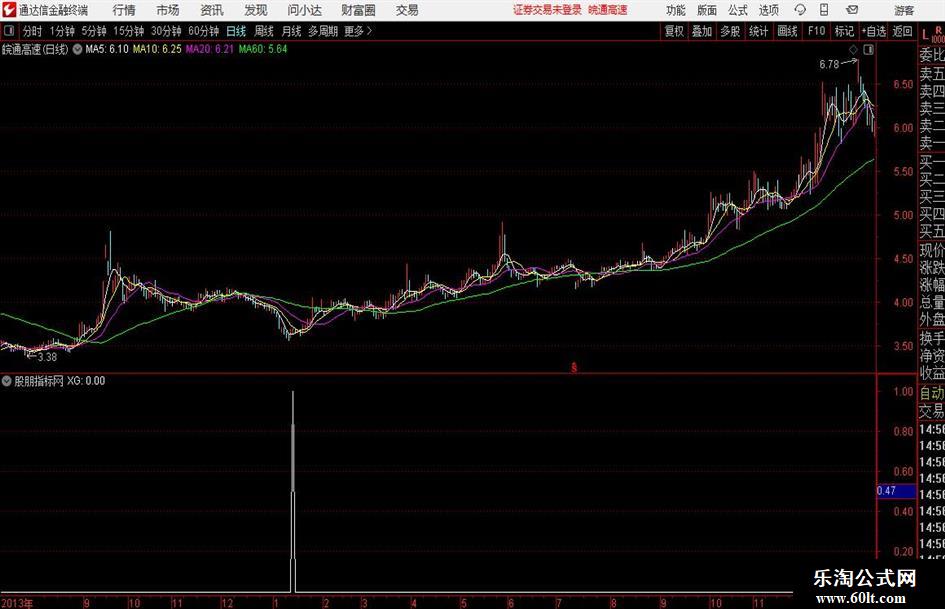This screenshot has width=945, height=609.
Task: Click the 6.78 high price label
Action: 829,64
